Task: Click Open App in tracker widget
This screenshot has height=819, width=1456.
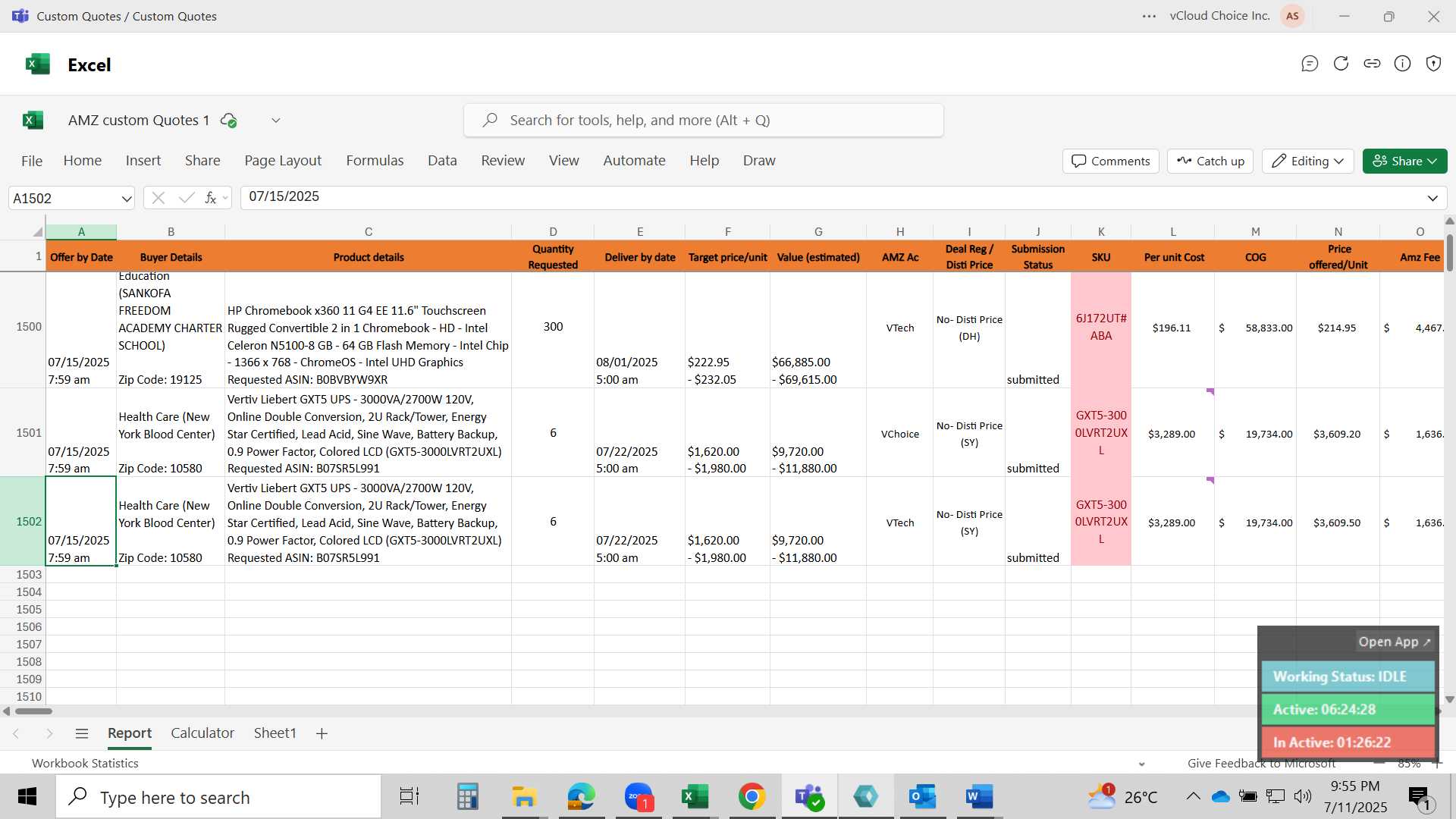Action: [x=1395, y=642]
